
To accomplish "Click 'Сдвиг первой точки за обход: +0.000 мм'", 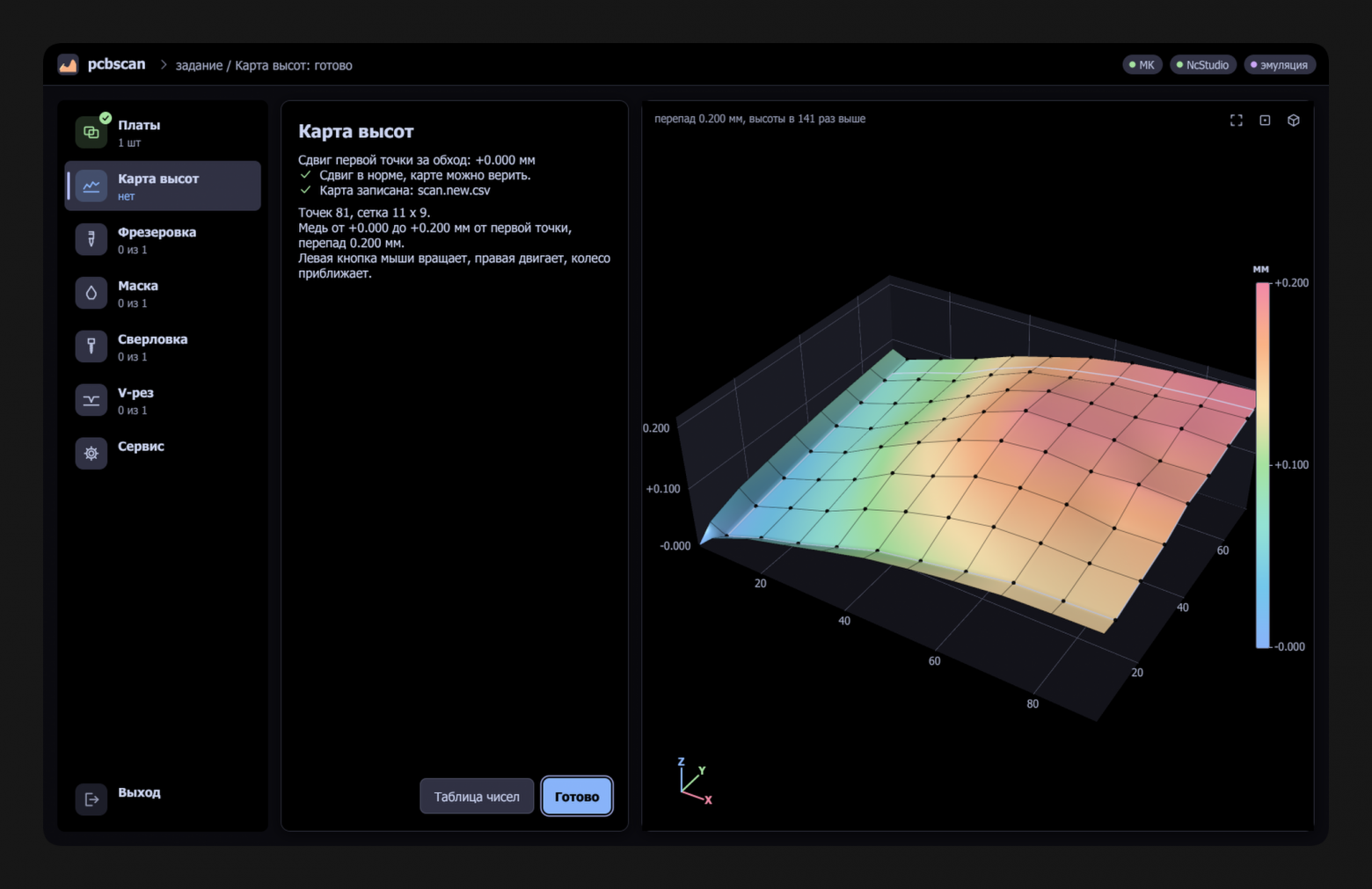I will click(417, 160).
